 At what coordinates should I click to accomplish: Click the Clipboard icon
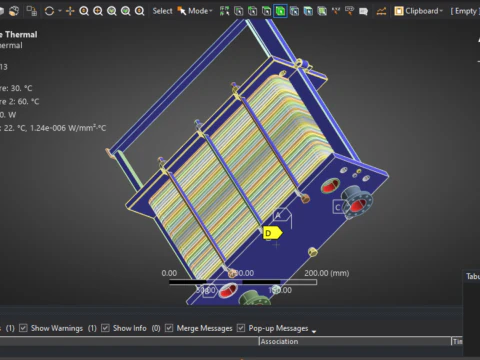pyautogui.click(x=399, y=11)
